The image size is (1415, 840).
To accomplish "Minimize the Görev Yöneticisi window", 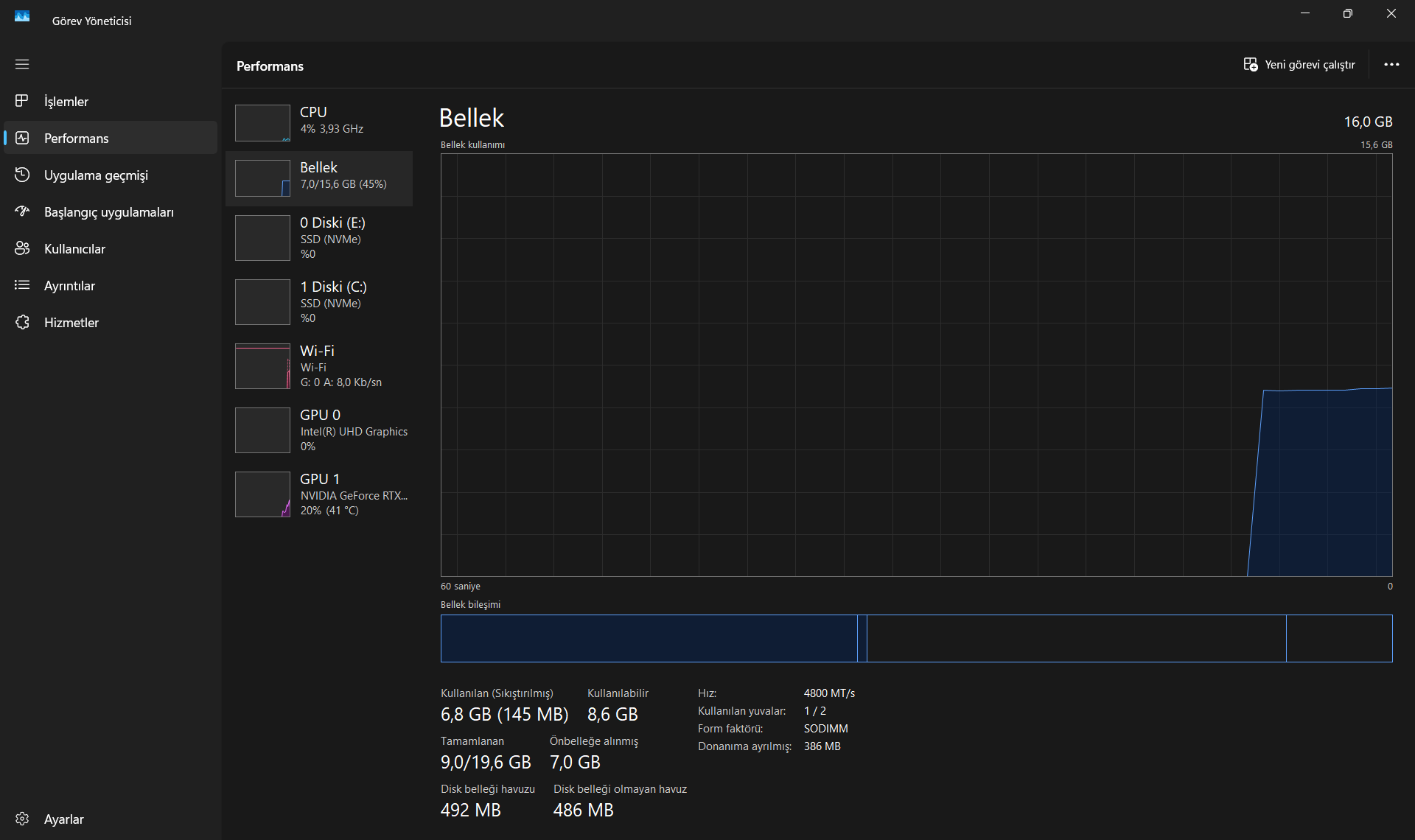I will pos(1305,13).
